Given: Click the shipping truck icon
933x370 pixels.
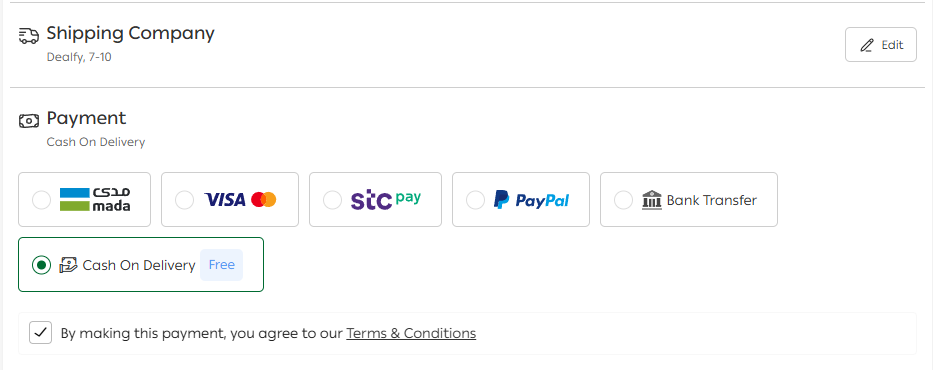Looking at the screenshot, I should 29,36.
